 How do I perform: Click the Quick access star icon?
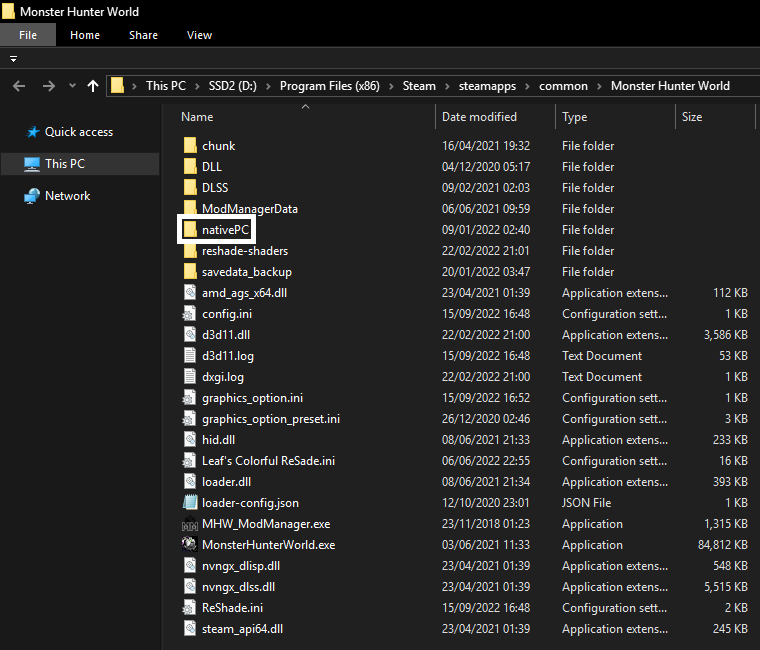[32, 132]
